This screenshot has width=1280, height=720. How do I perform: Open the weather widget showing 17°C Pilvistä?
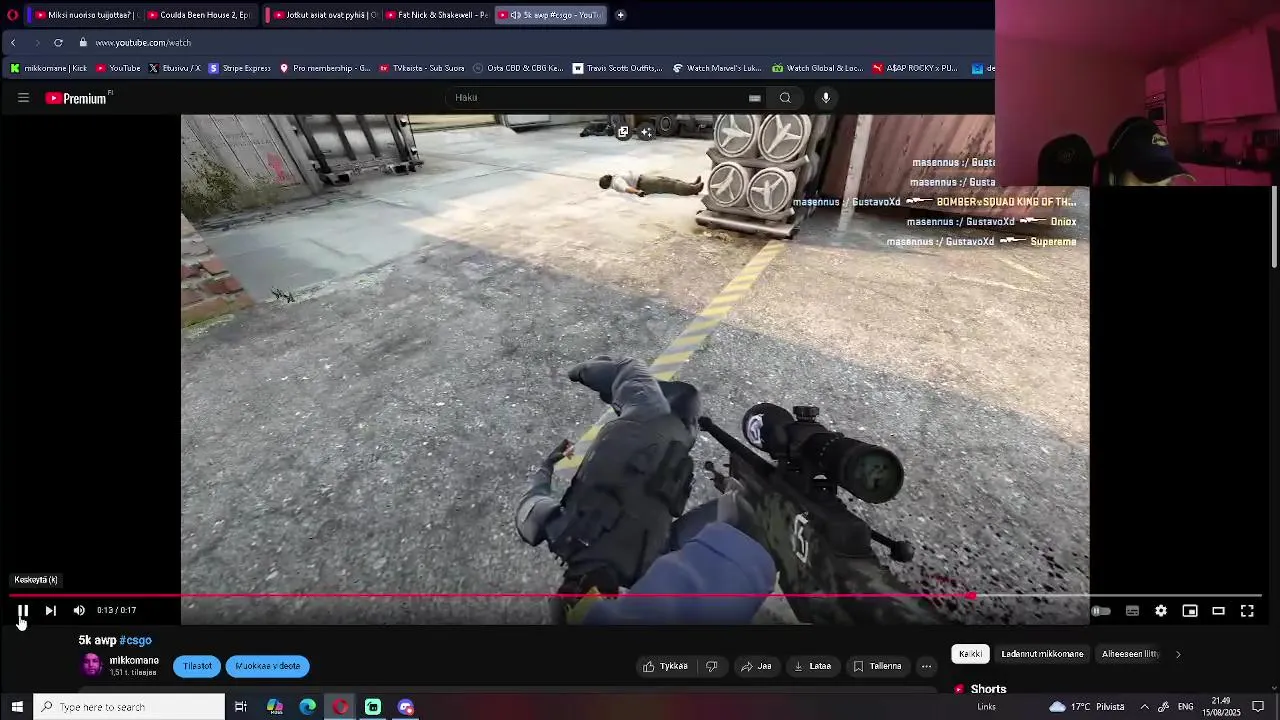pos(1086,707)
